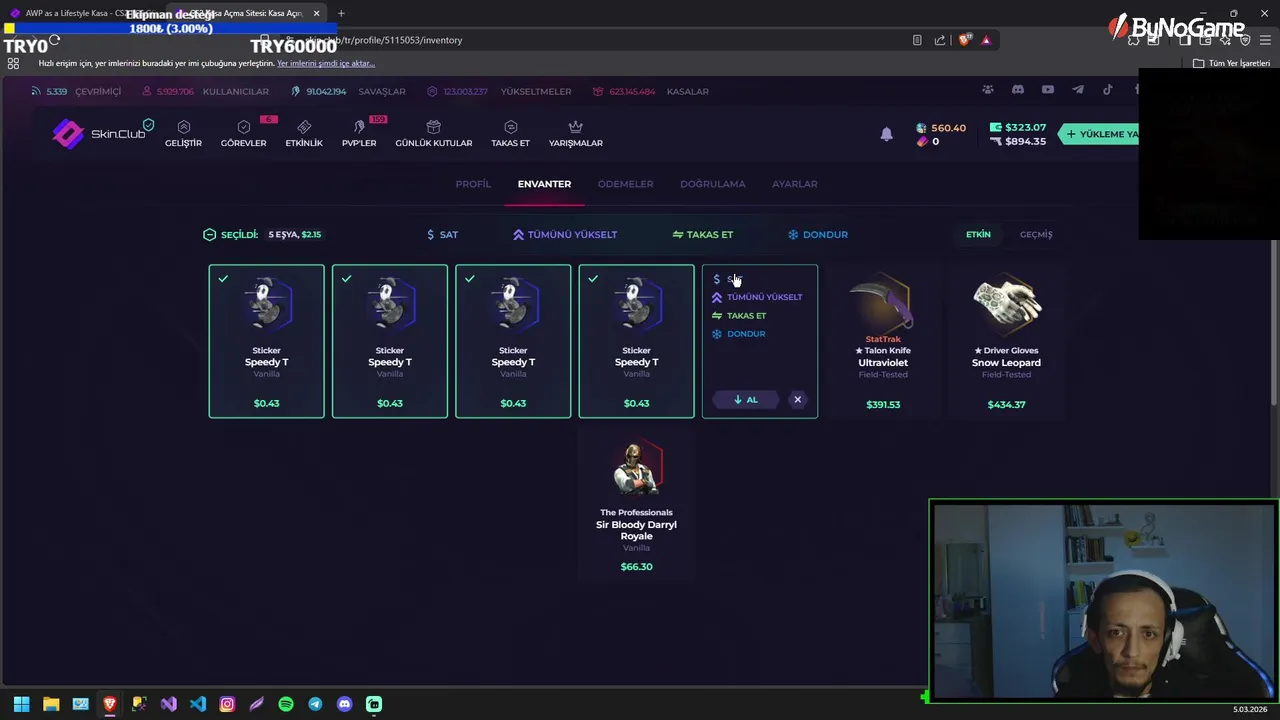Deselect the first Speedy T sticker card

[266, 341]
